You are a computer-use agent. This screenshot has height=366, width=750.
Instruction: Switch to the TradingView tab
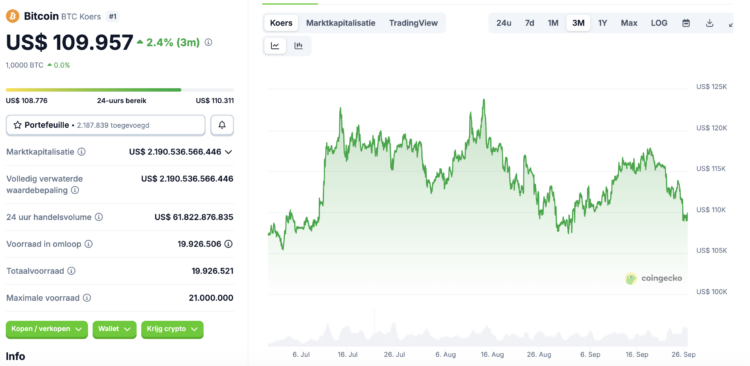(x=413, y=23)
